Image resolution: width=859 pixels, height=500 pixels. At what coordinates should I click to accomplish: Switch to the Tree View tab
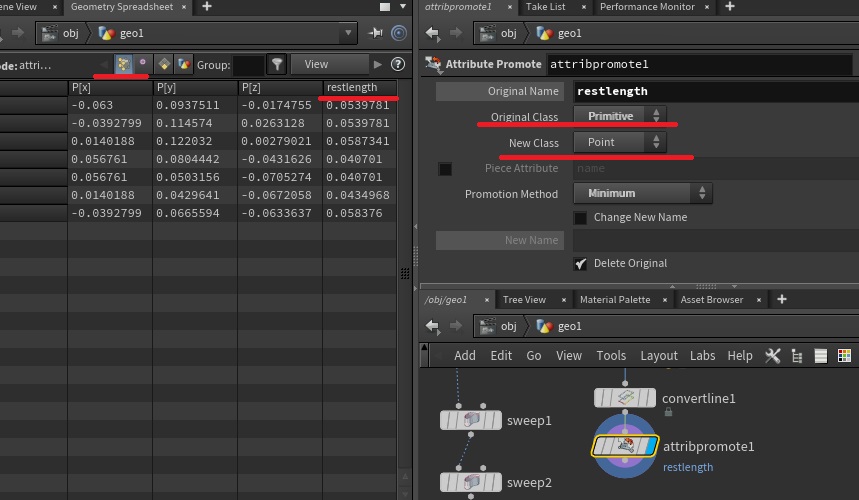[x=524, y=300]
